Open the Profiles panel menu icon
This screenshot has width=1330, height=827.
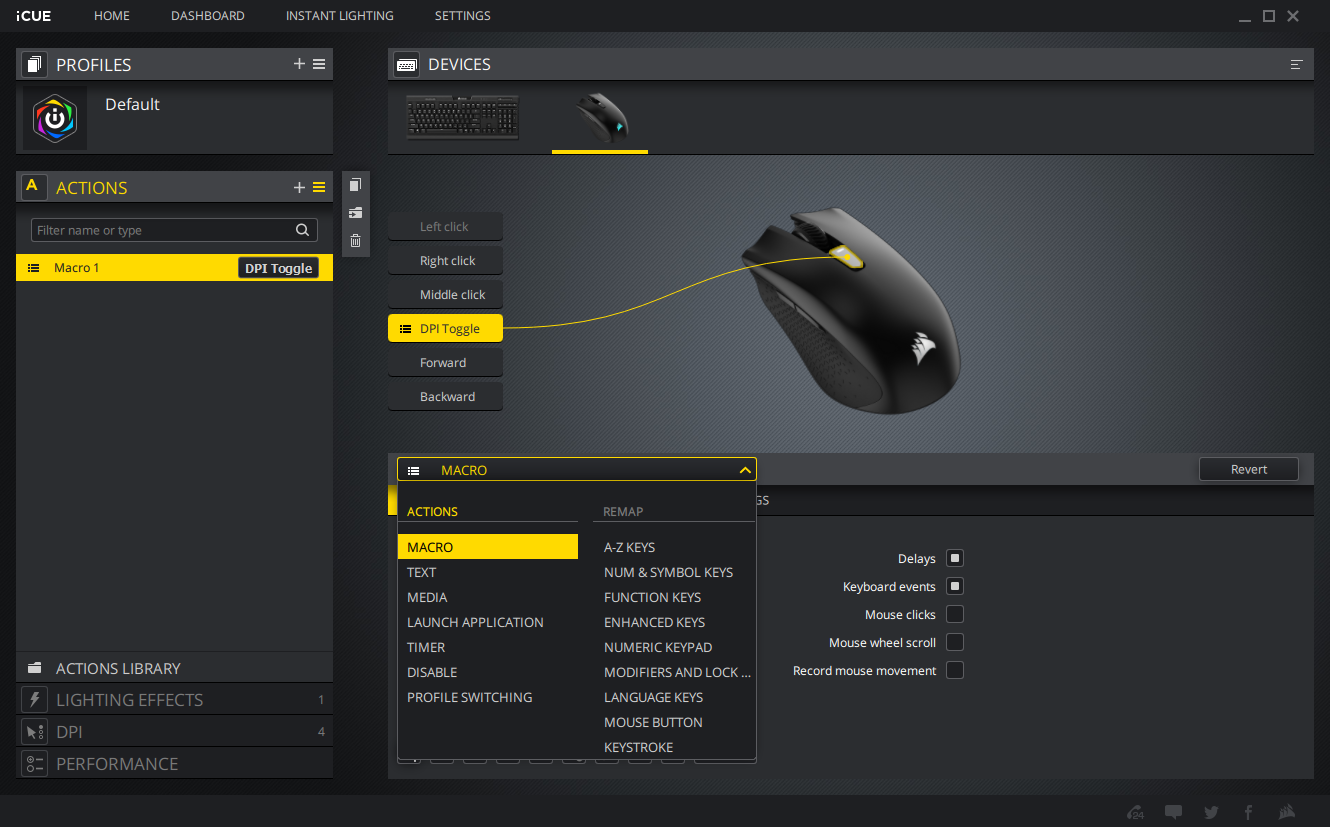[319, 64]
